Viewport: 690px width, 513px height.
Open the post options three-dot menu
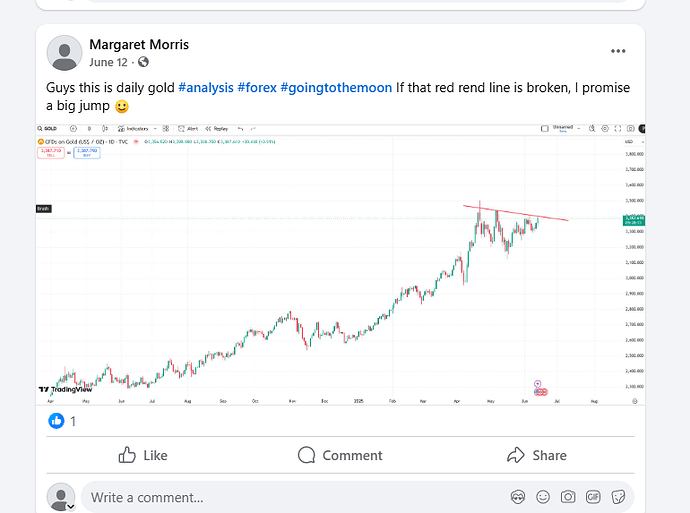(620, 52)
